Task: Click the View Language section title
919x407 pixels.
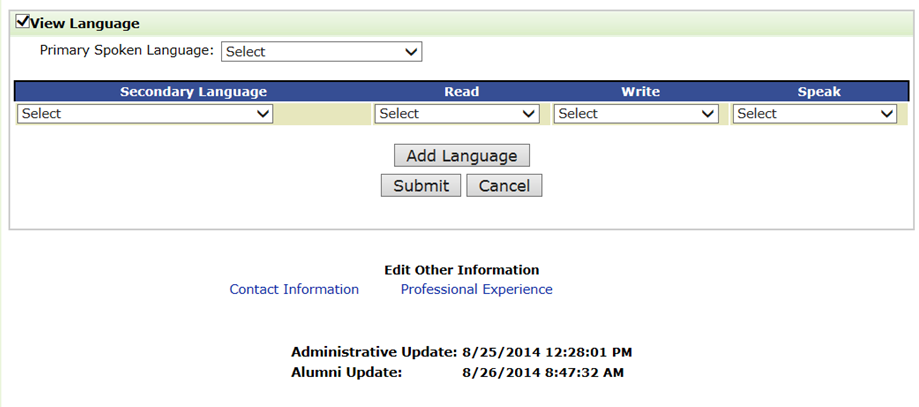Action: (x=85, y=23)
